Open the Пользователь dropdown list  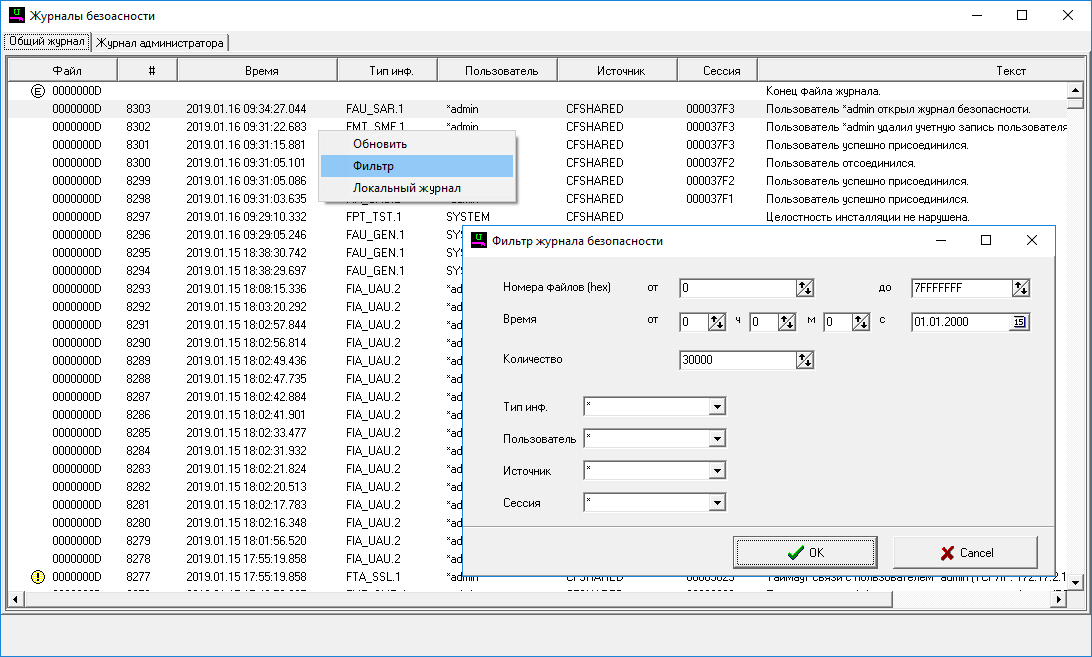point(716,438)
